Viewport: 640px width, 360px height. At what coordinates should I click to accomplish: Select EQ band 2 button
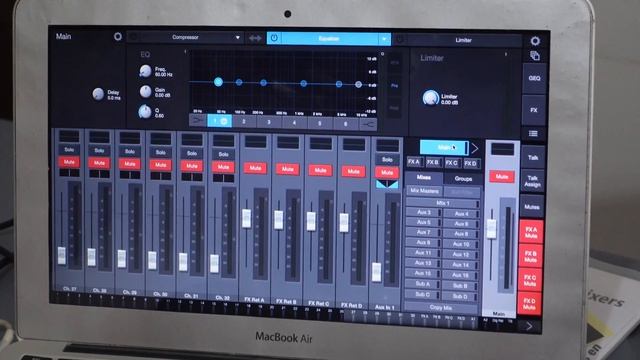point(244,122)
